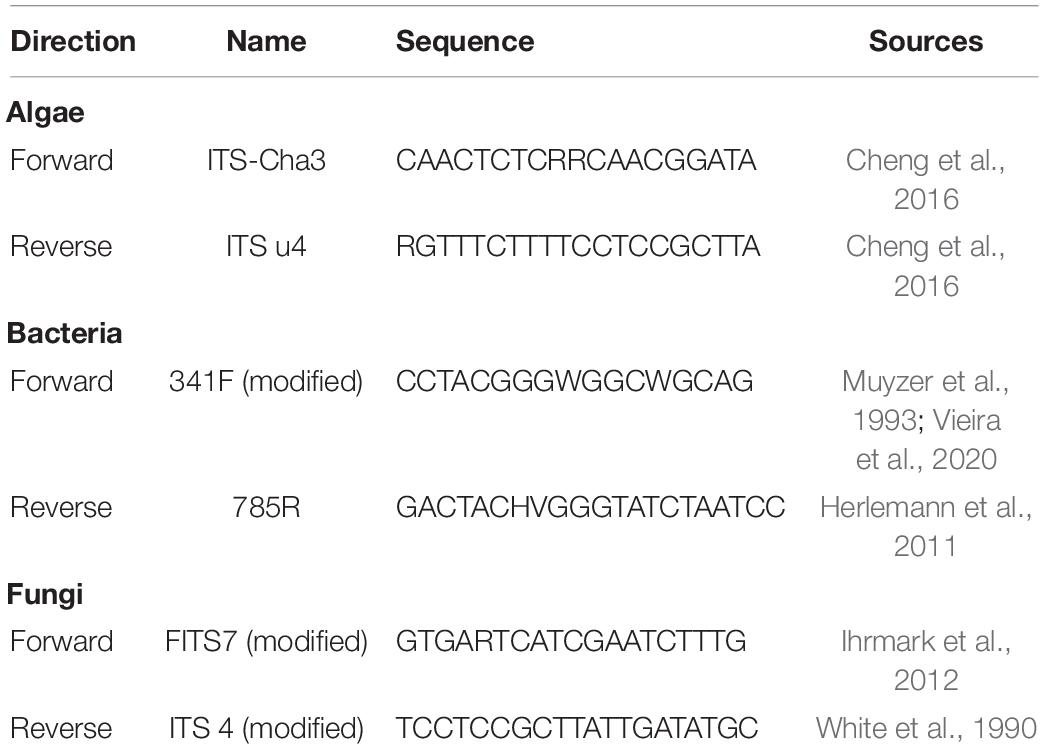Open the Herlemann et al., 2011 citation
This screenshot has height=749, width=1044.
coord(925,527)
